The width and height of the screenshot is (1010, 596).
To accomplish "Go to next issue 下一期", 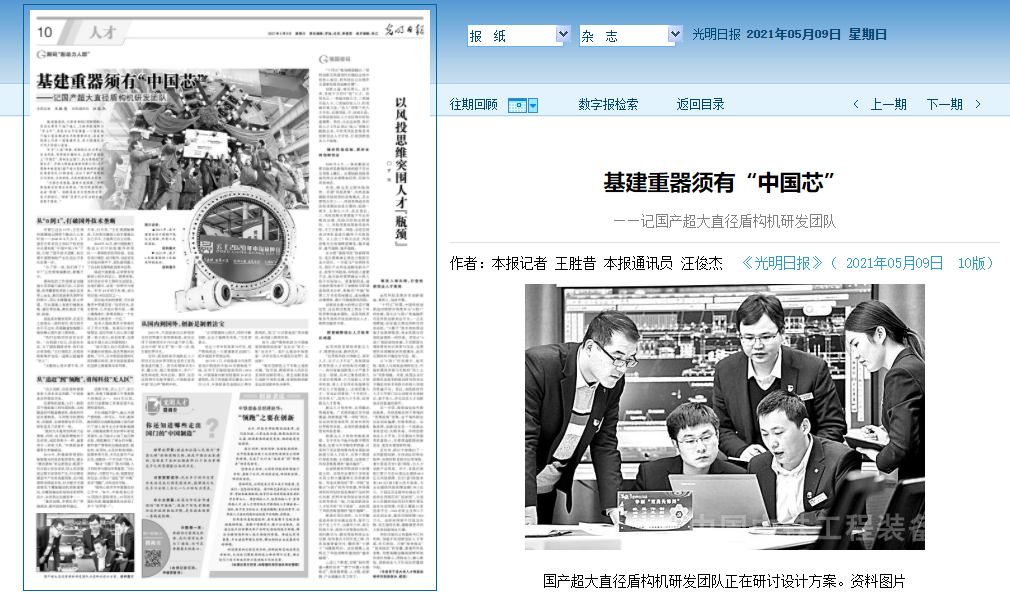I will 944,104.
